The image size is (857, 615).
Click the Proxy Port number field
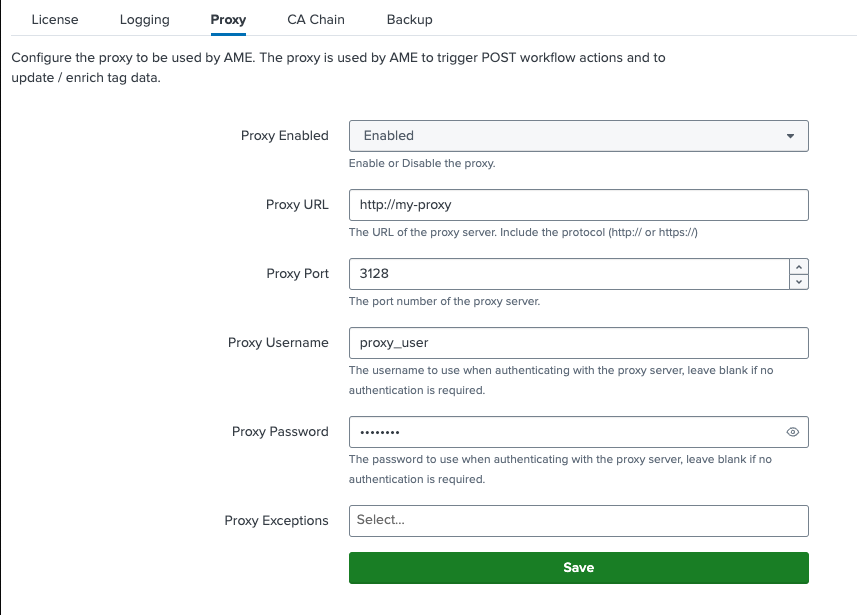click(560, 273)
